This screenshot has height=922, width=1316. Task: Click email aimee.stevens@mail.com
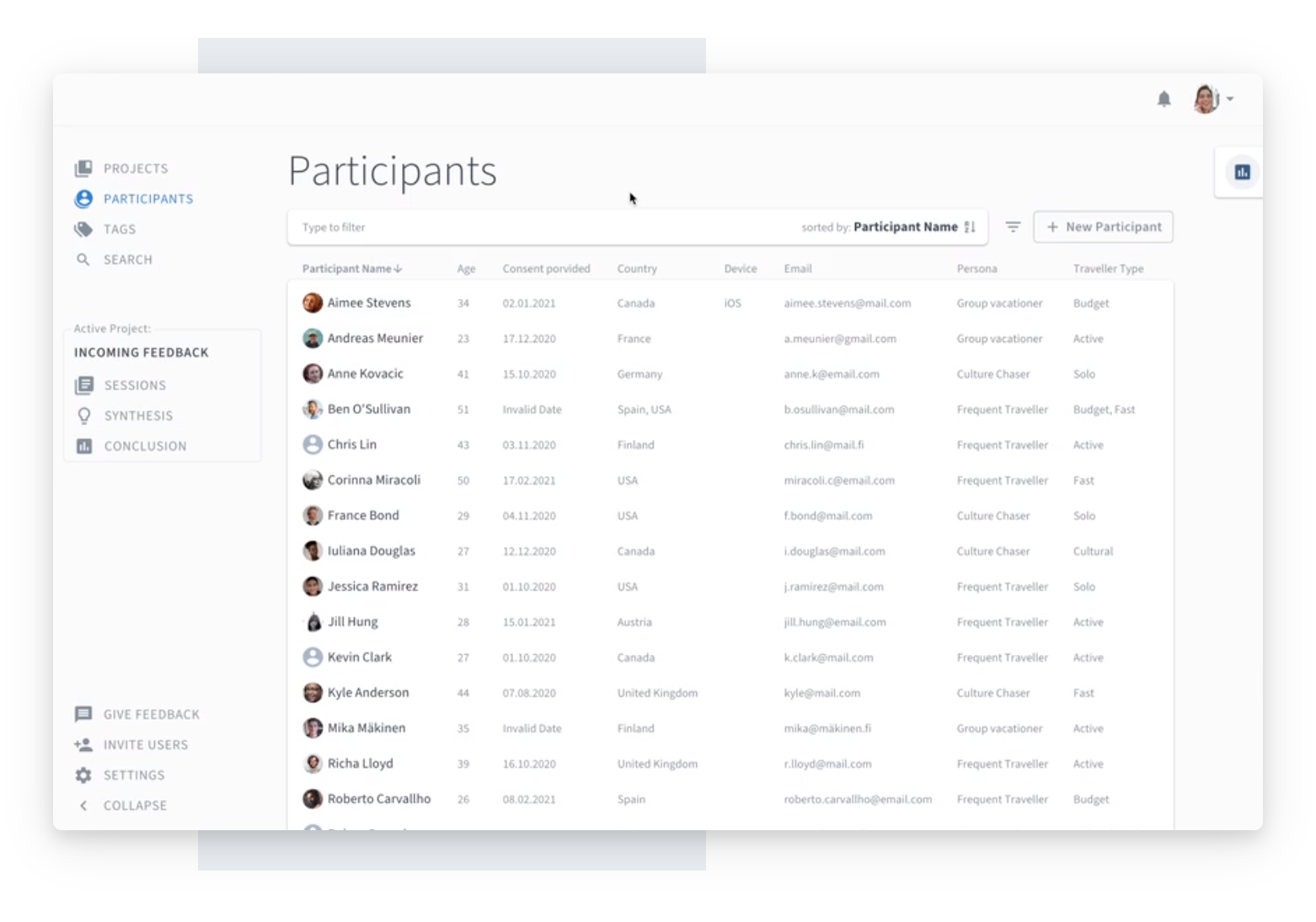point(847,303)
